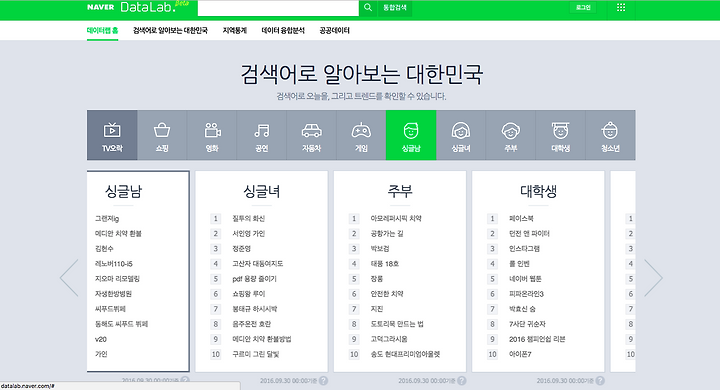Open keyword 박보검 in 주부 list

coord(380,249)
